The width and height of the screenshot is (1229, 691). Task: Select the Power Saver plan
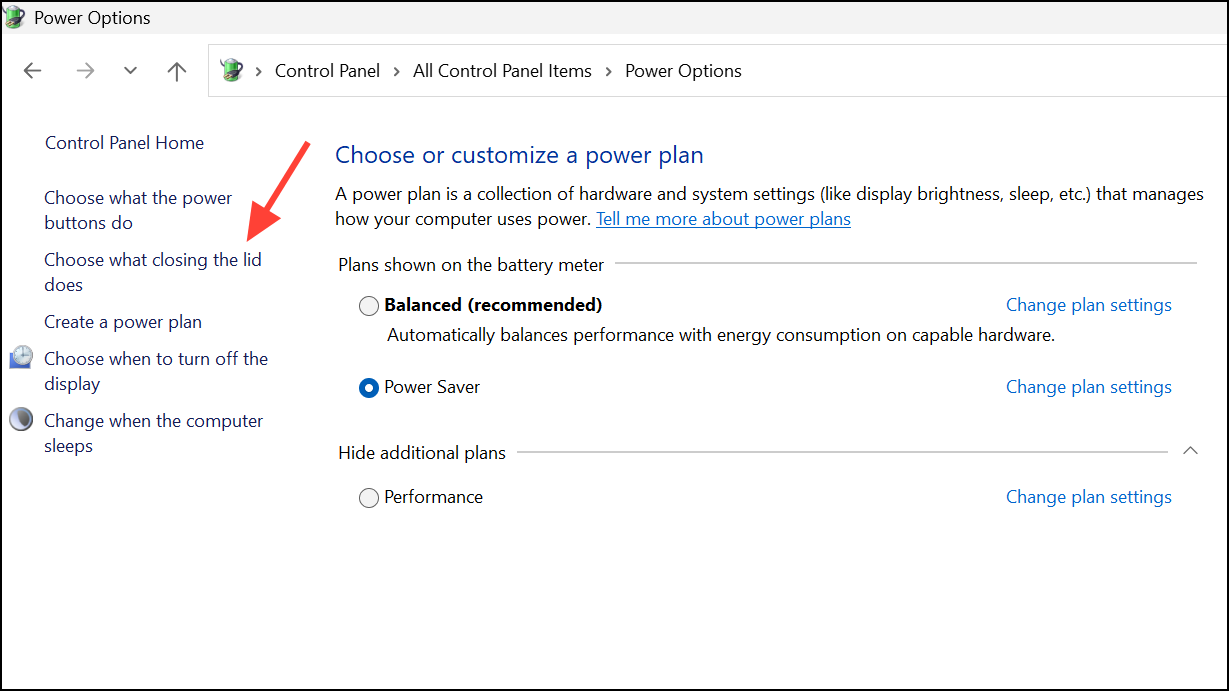(368, 387)
